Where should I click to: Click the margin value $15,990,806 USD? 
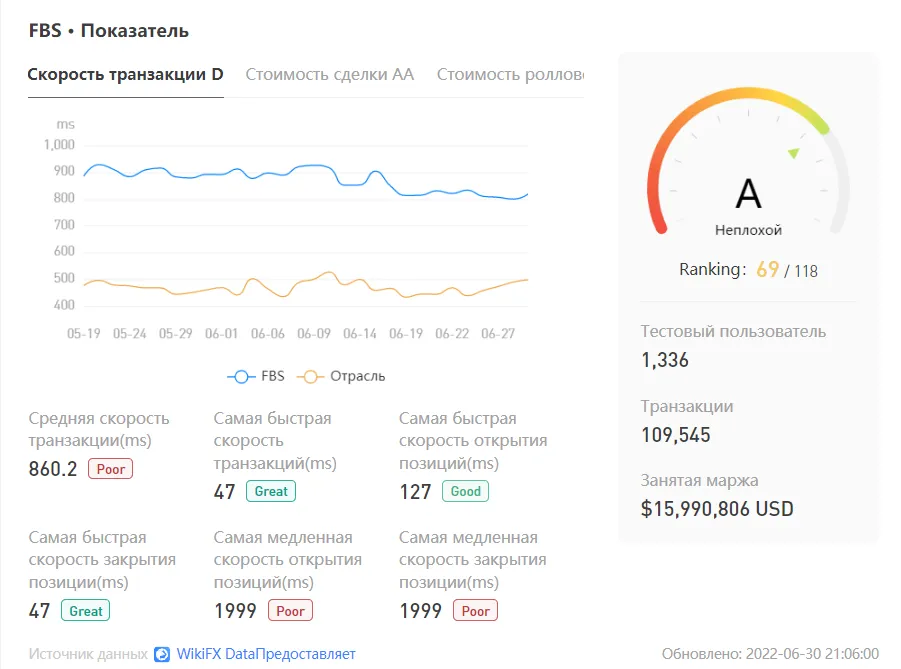point(717,509)
